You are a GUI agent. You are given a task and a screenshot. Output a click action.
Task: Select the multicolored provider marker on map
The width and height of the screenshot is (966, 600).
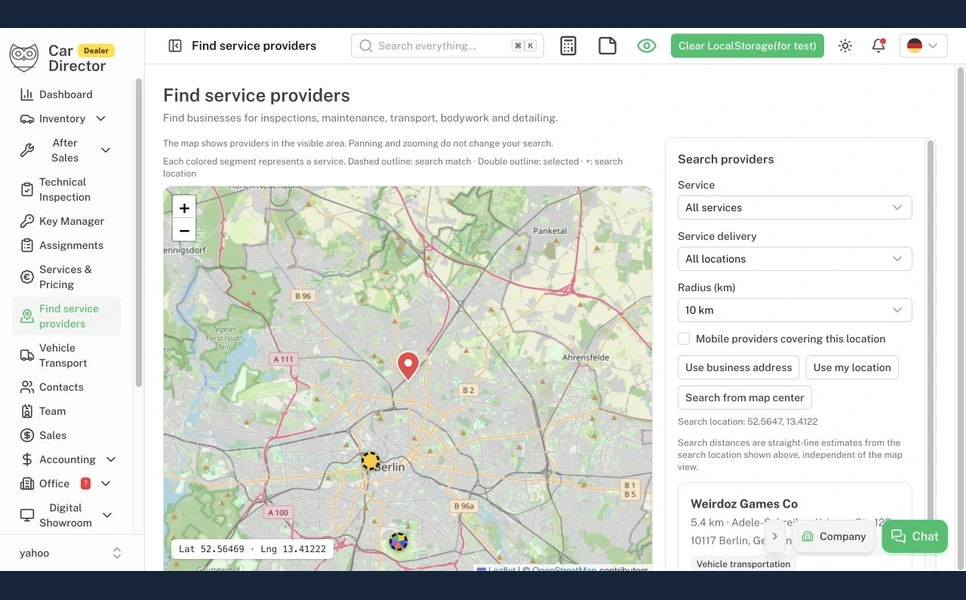(398, 541)
